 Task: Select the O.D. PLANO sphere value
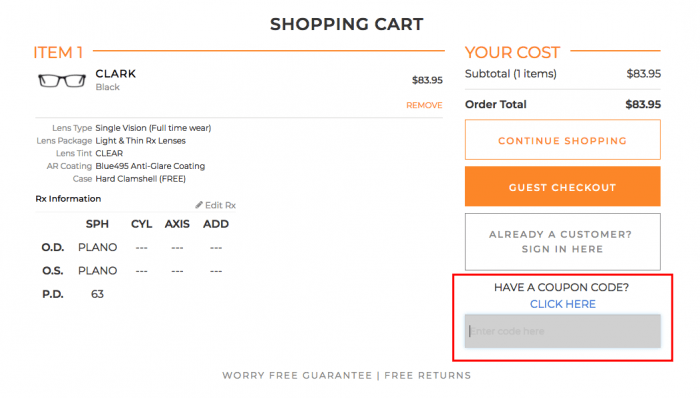point(97,247)
